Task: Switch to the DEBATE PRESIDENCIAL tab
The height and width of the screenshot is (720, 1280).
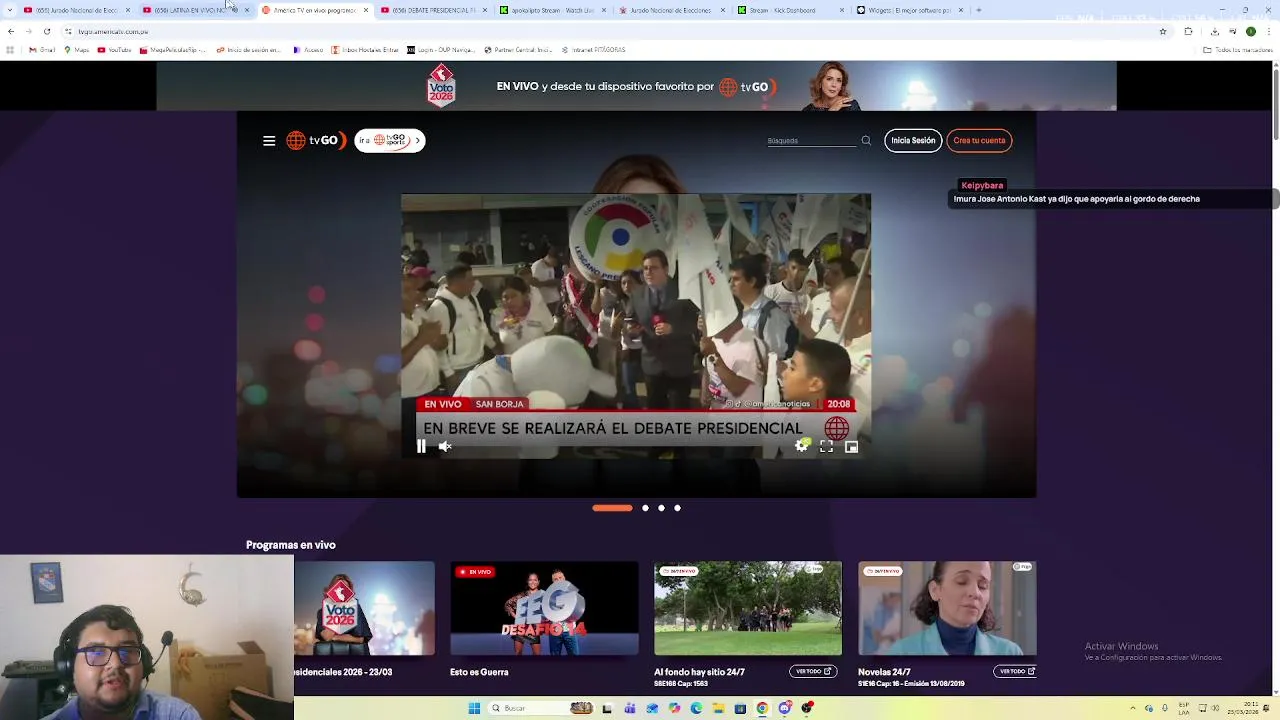Action: tap(432, 10)
